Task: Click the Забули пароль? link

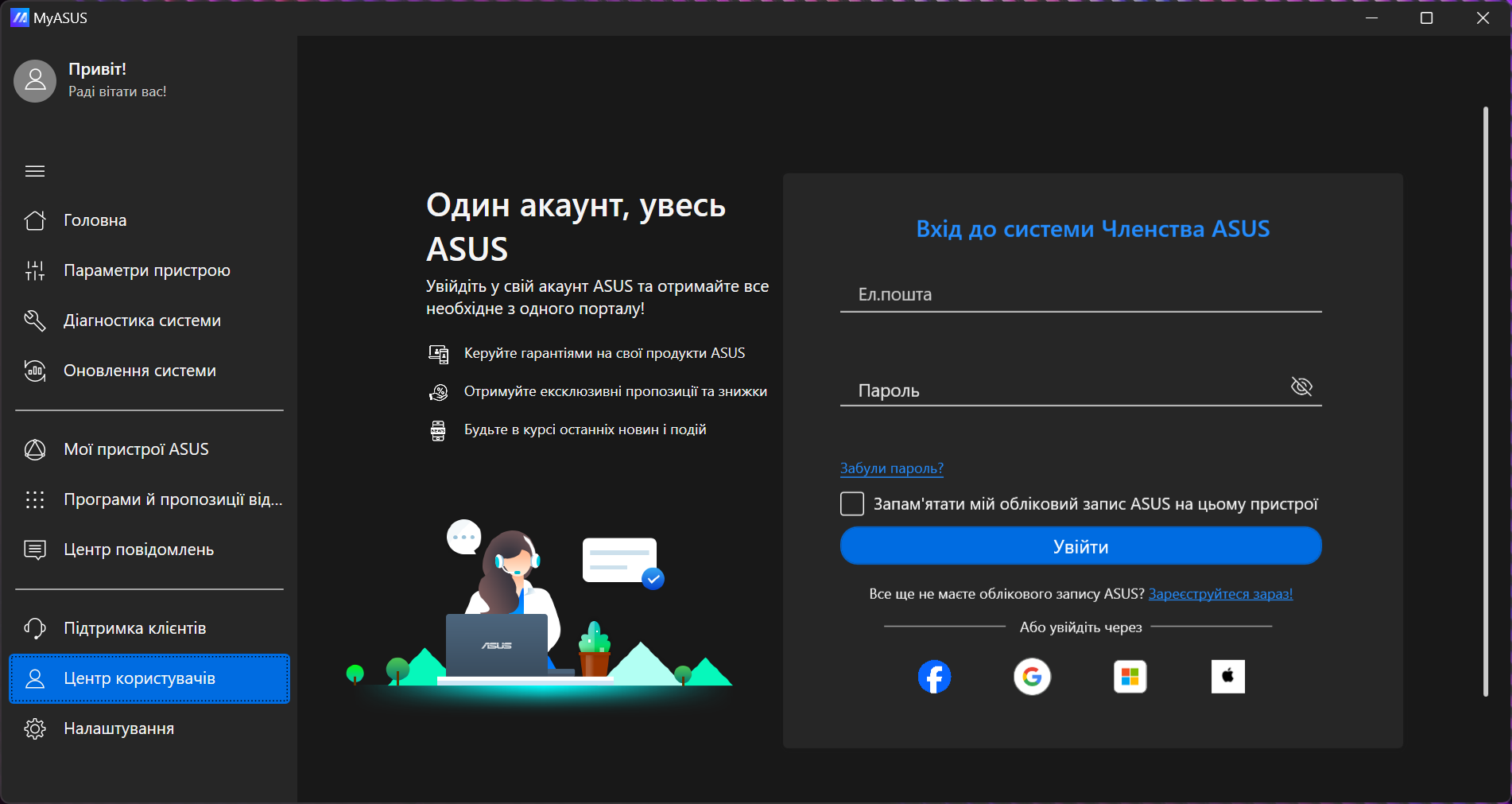Action: (892, 468)
